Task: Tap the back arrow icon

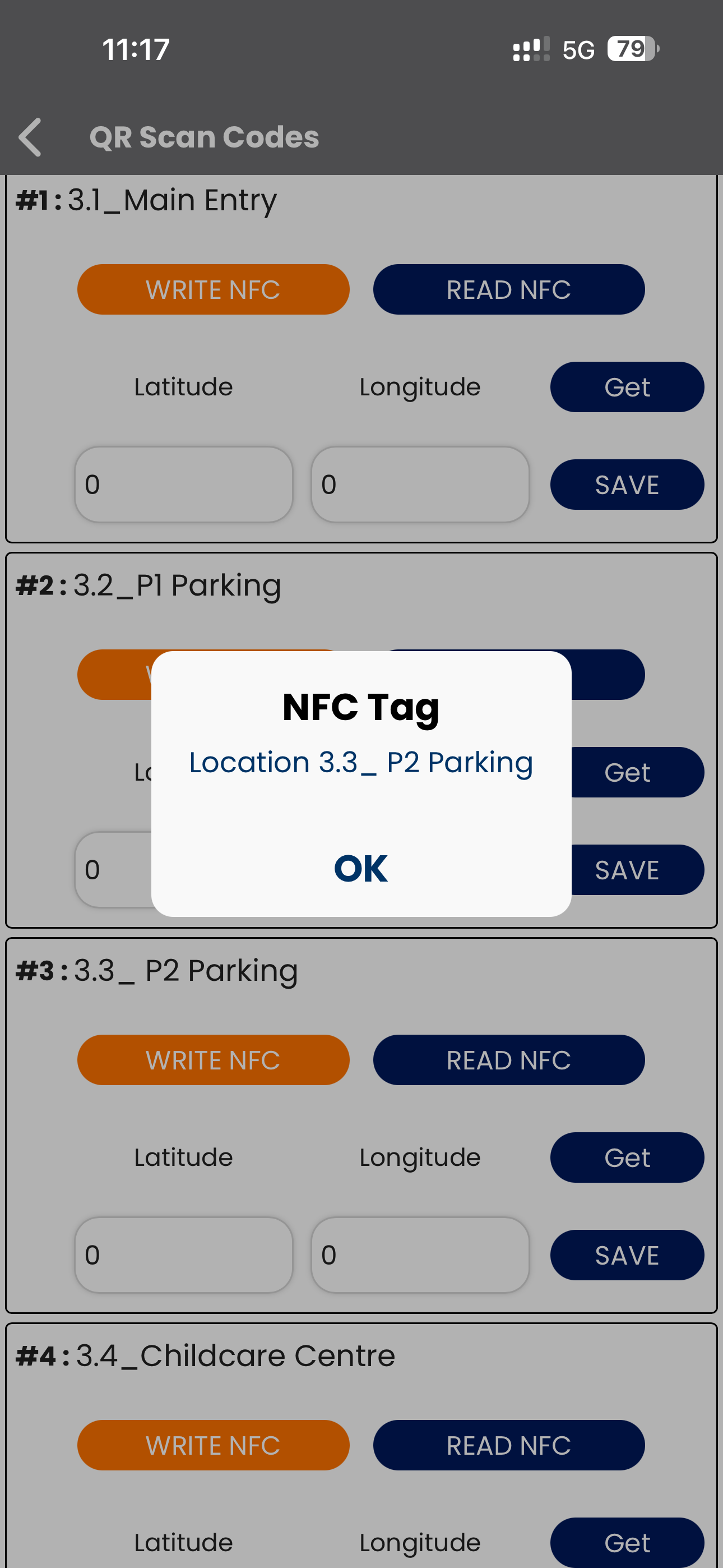Action: (x=30, y=137)
